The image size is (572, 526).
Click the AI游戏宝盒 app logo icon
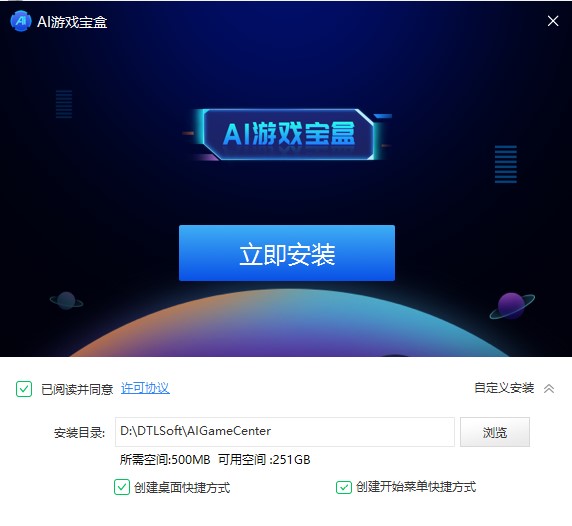tap(20, 21)
